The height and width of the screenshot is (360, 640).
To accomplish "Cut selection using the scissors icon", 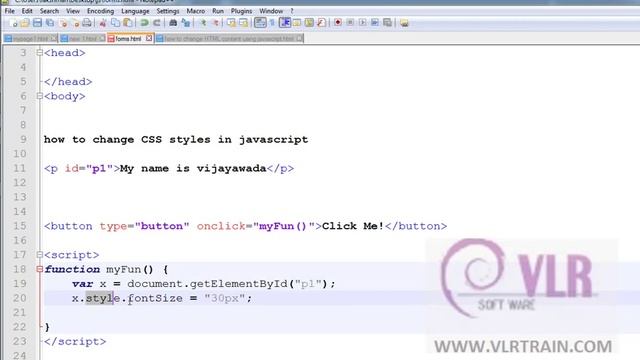I will click(103, 23).
